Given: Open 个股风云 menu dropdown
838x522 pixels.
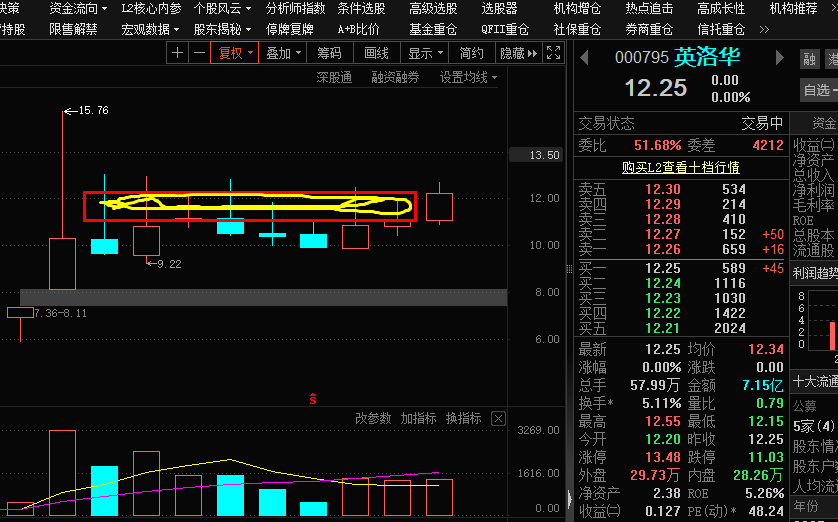Looking at the screenshot, I should [x=222, y=9].
